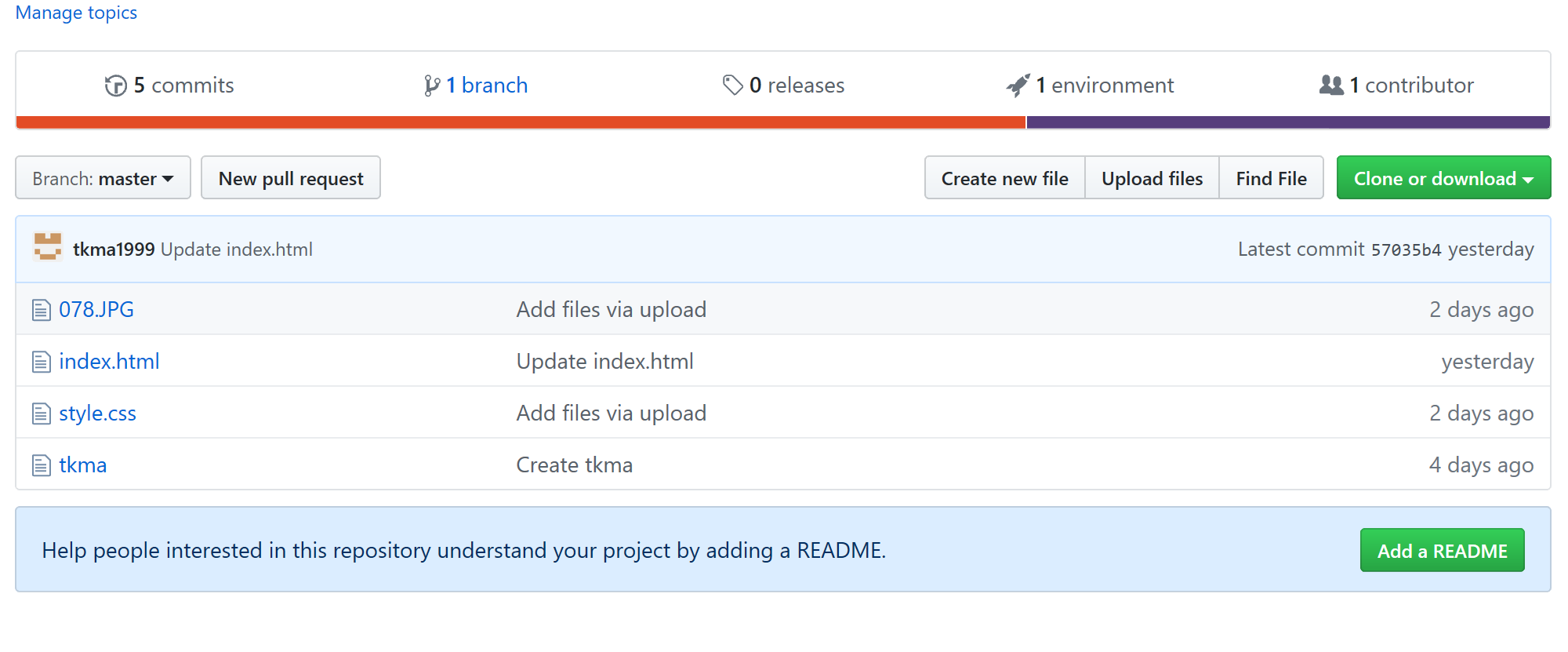This screenshot has height=652, width=1568.
Task: Click the contributors people icon
Action: [x=1331, y=85]
